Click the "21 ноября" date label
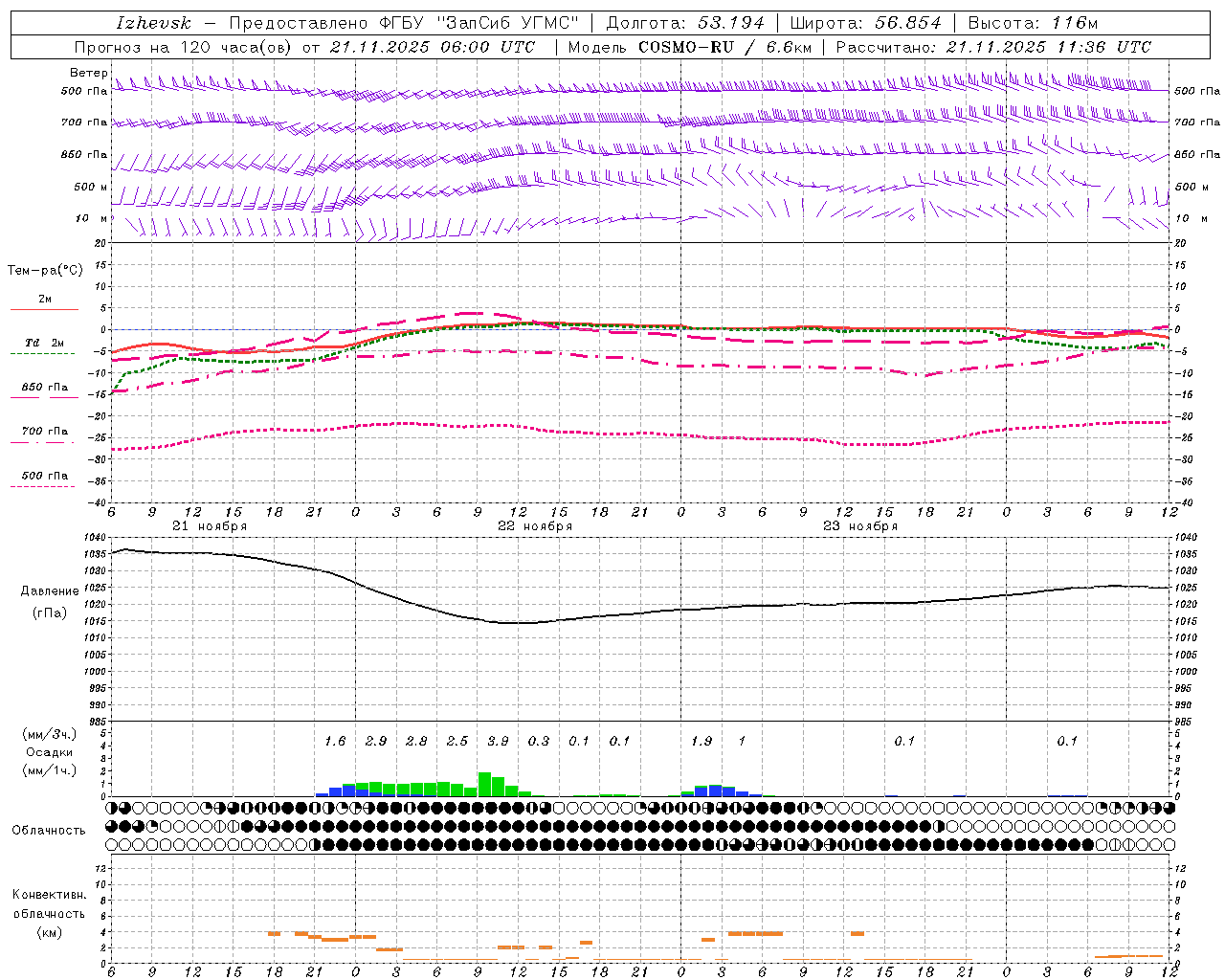Screen dimensions: 1225x980 [x=210, y=526]
